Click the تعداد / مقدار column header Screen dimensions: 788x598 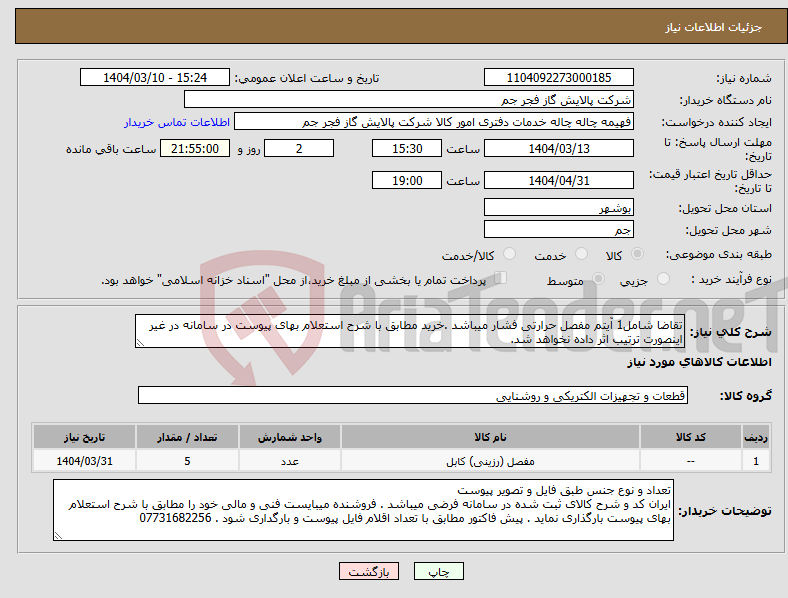[187, 437]
